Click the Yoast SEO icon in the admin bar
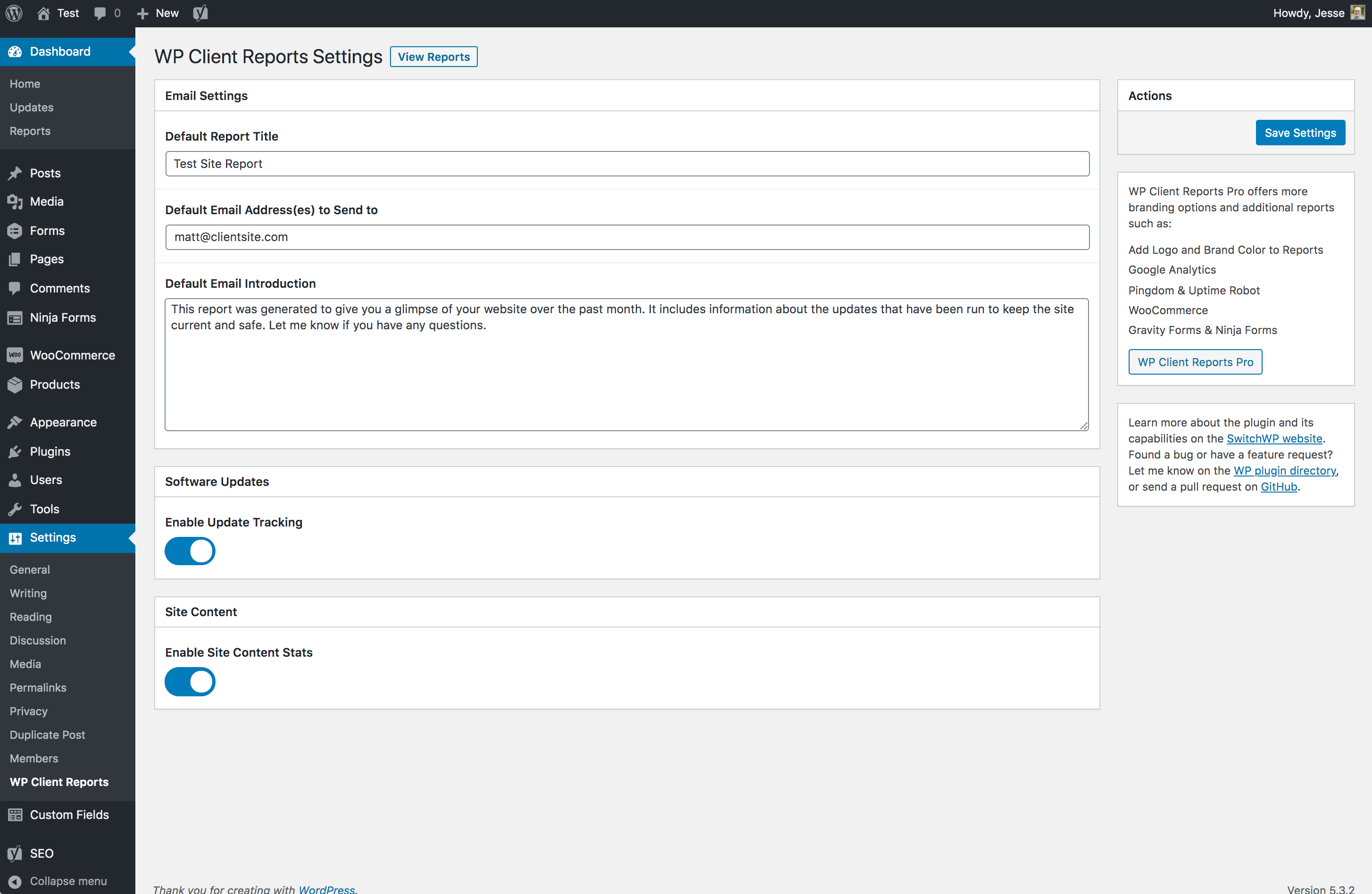The width and height of the screenshot is (1372, 894). (200, 13)
